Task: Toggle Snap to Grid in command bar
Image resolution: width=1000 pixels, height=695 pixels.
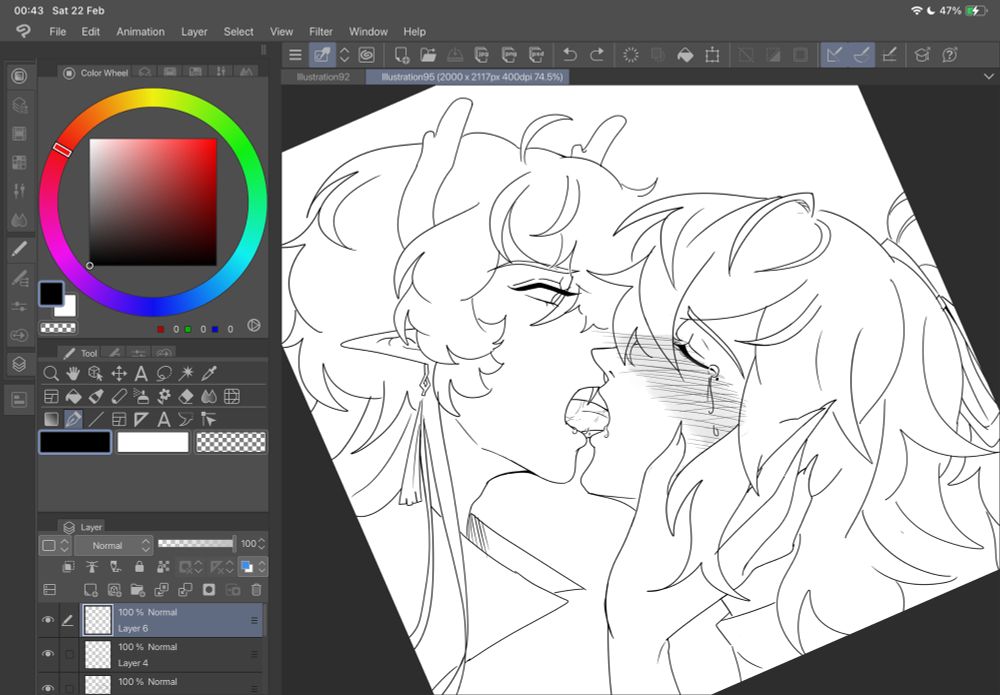Action: pos(890,55)
